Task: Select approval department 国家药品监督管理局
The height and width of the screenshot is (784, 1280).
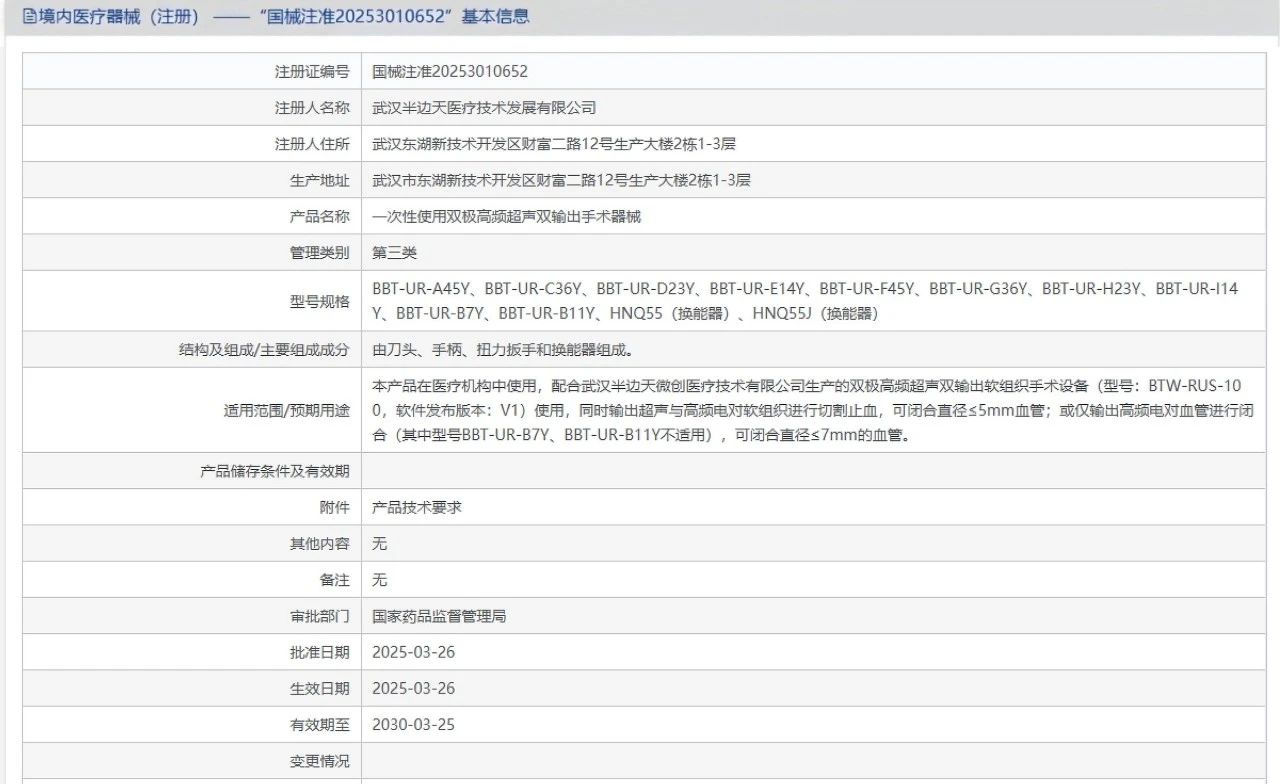Action: click(439, 616)
